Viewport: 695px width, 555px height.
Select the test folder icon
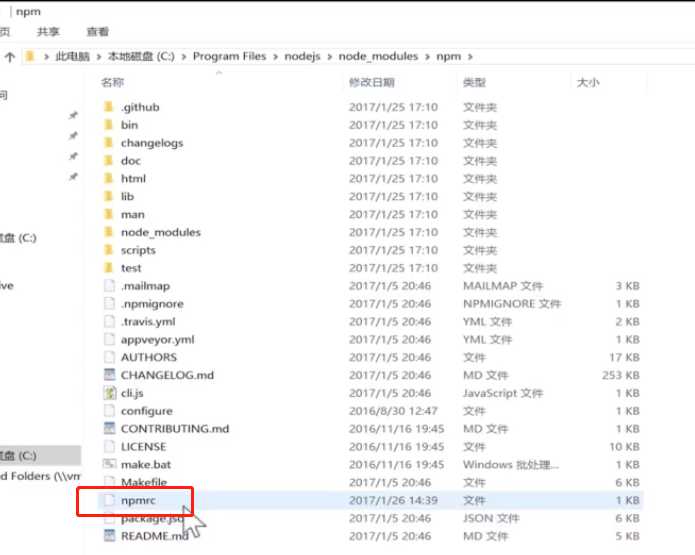tap(109, 268)
